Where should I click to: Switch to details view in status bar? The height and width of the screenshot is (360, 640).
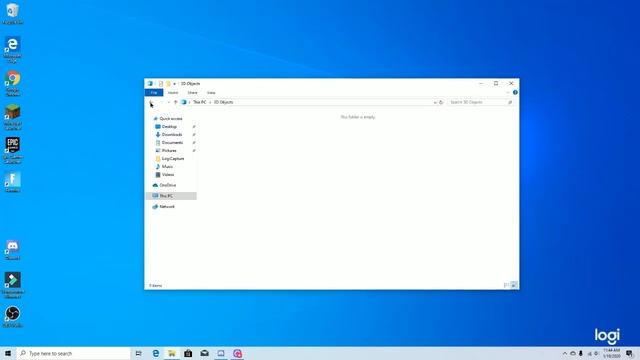[x=507, y=285]
